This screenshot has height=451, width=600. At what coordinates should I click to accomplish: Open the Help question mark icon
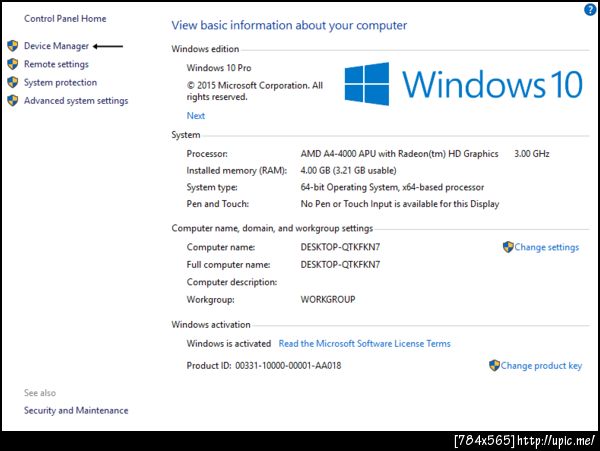[x=590, y=10]
